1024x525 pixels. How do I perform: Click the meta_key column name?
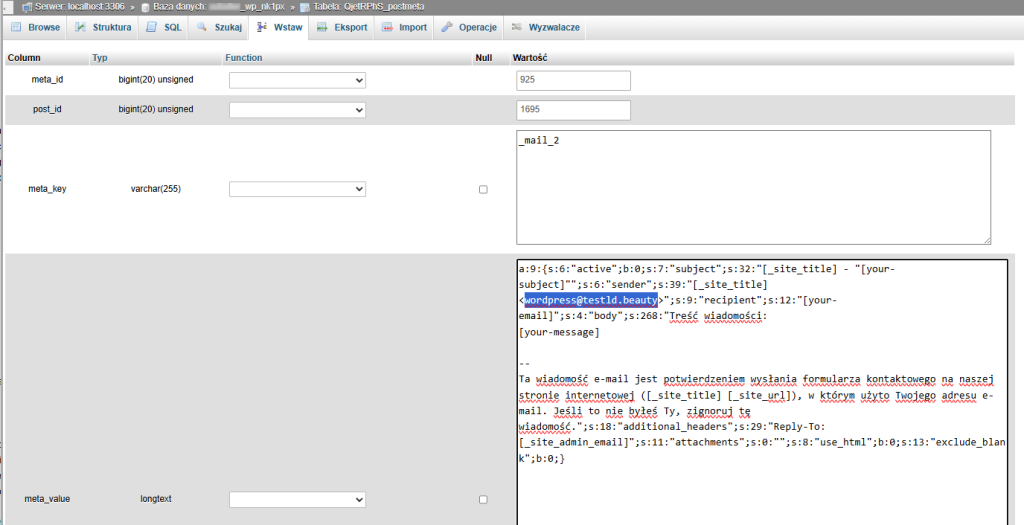(47, 189)
